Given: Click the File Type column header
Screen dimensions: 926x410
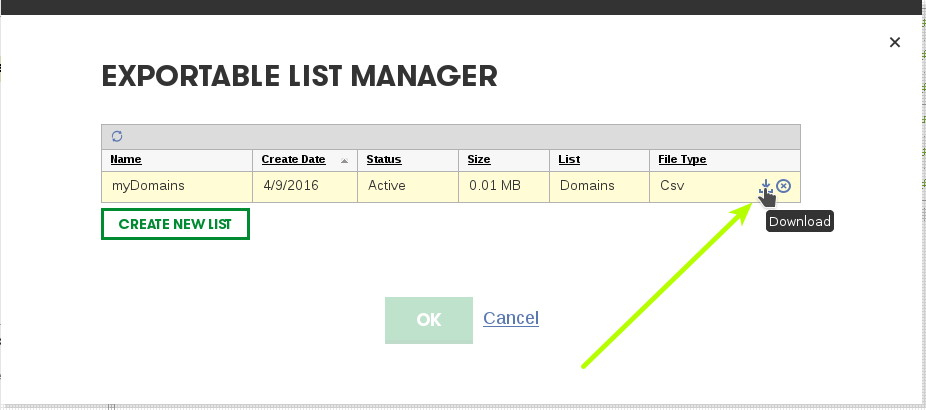Looking at the screenshot, I should pyautogui.click(x=683, y=160).
